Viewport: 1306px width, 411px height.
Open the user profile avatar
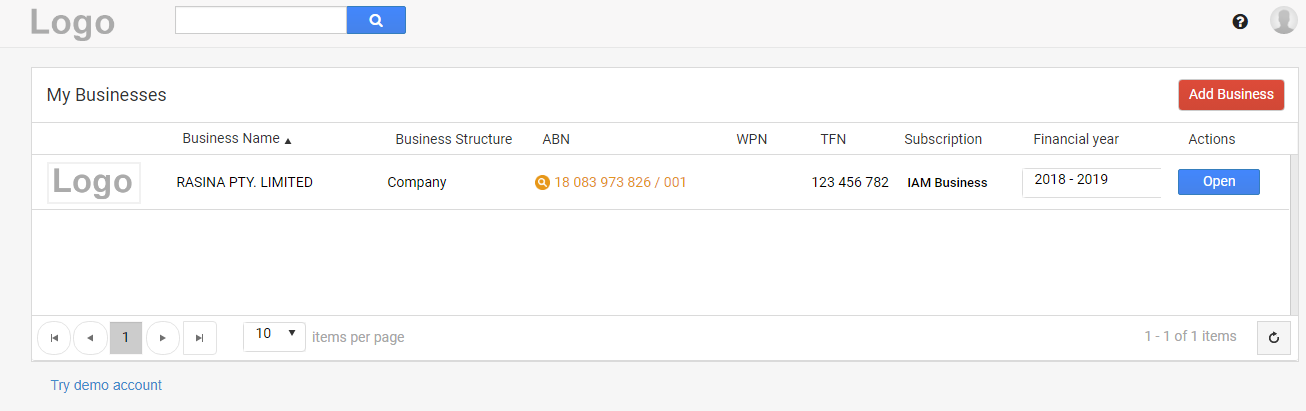click(1283, 20)
